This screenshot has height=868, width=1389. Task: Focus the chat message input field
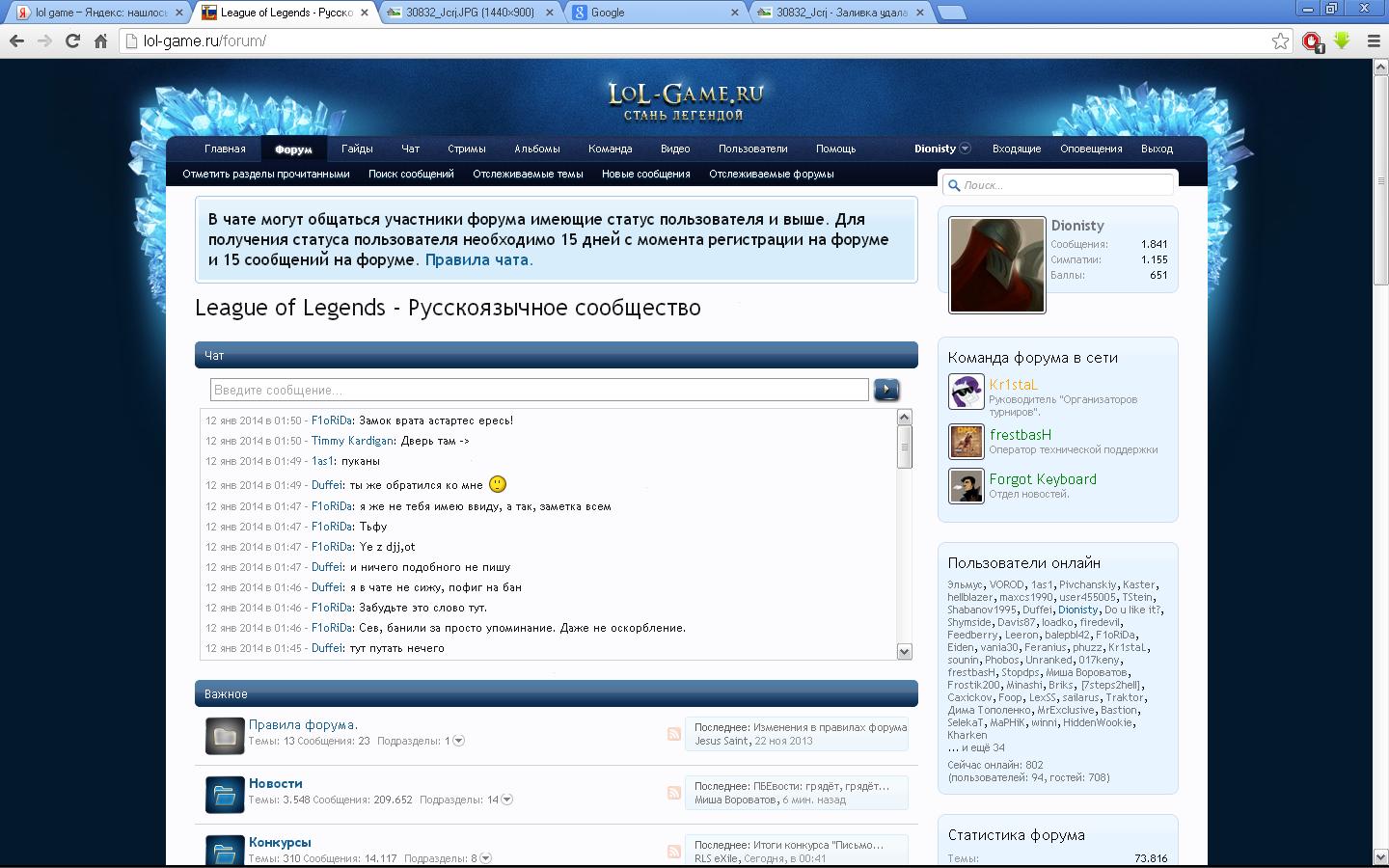click(x=539, y=390)
